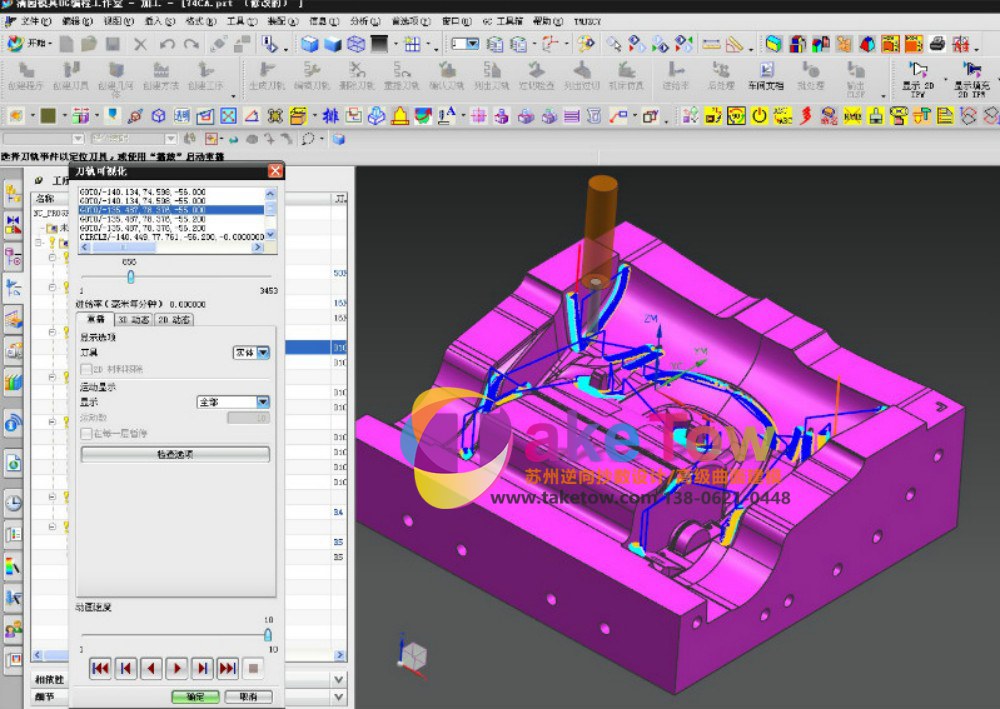This screenshot has width=1000, height=709.
Task: Click the stop playback button
Action: [x=253, y=668]
